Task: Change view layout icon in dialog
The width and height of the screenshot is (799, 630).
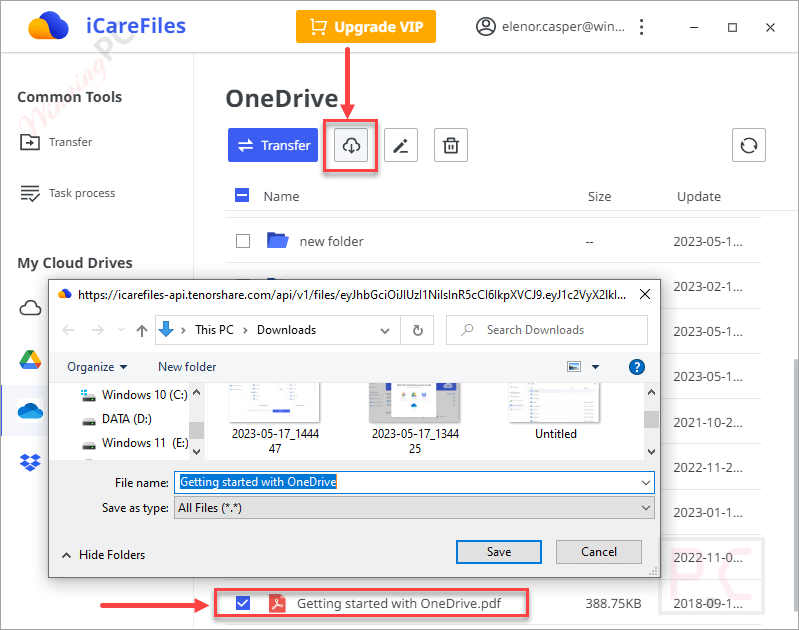Action: point(574,367)
